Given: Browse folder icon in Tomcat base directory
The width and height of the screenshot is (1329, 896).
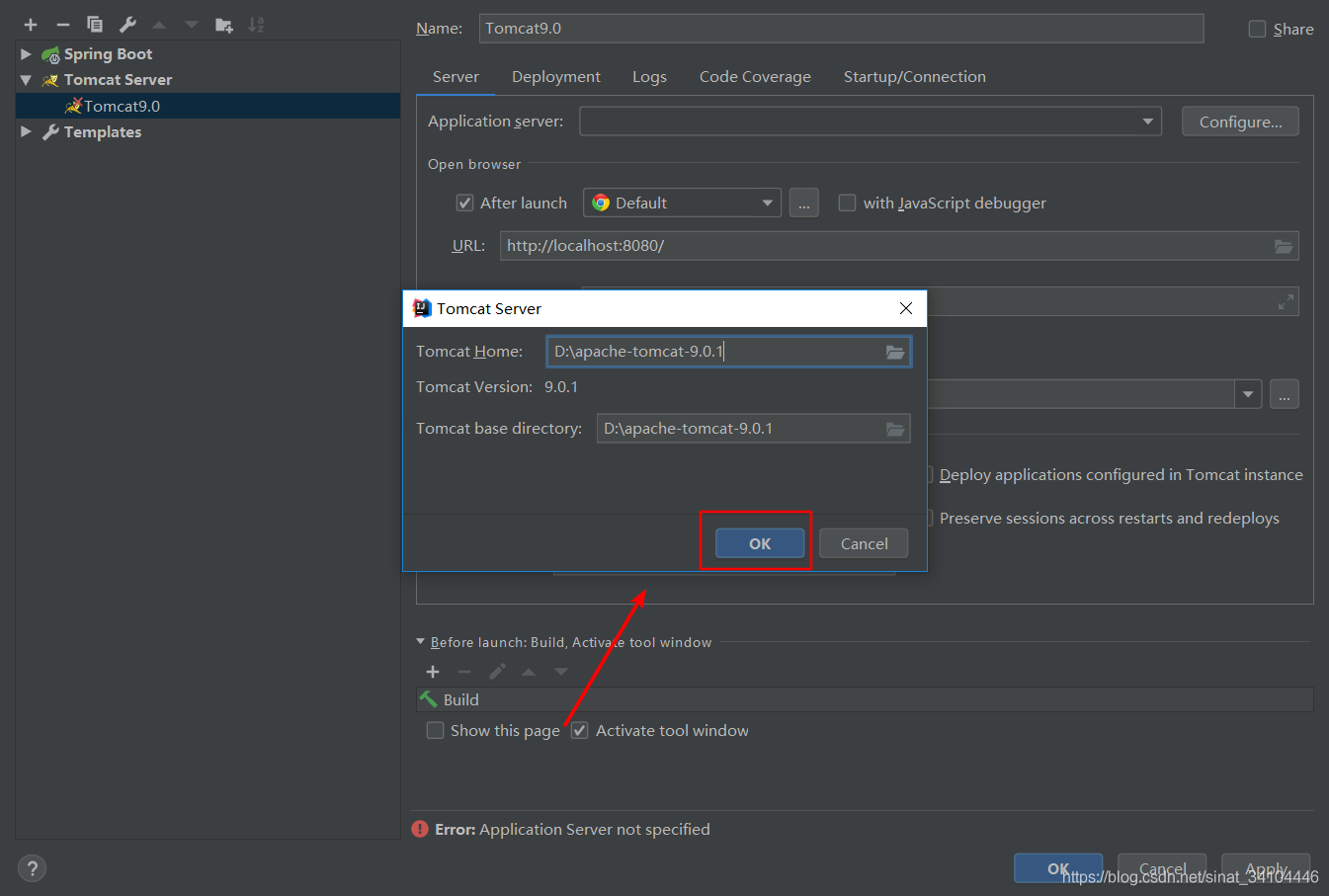Looking at the screenshot, I should [895, 429].
